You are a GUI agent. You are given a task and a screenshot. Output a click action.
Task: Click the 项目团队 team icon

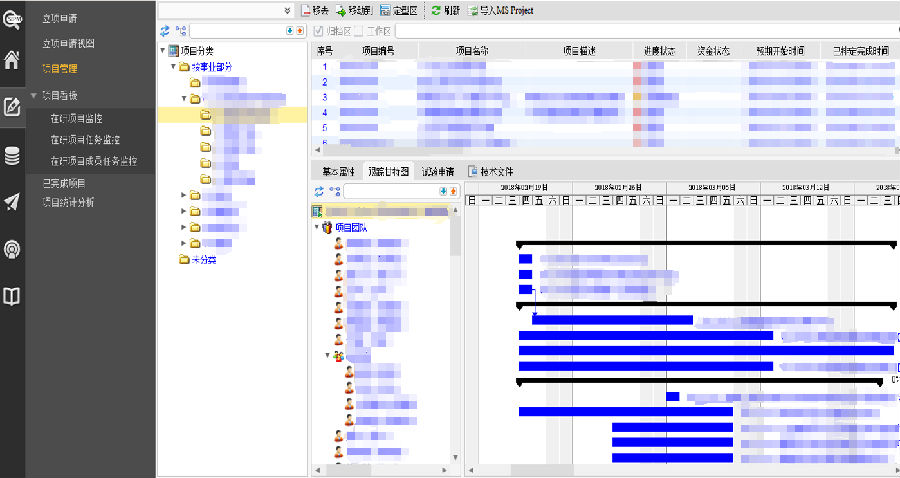click(327, 228)
